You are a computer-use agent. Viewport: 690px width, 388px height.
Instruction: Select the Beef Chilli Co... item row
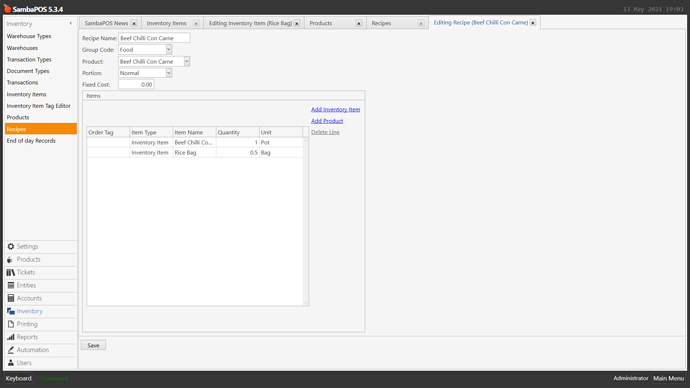[x=195, y=143]
